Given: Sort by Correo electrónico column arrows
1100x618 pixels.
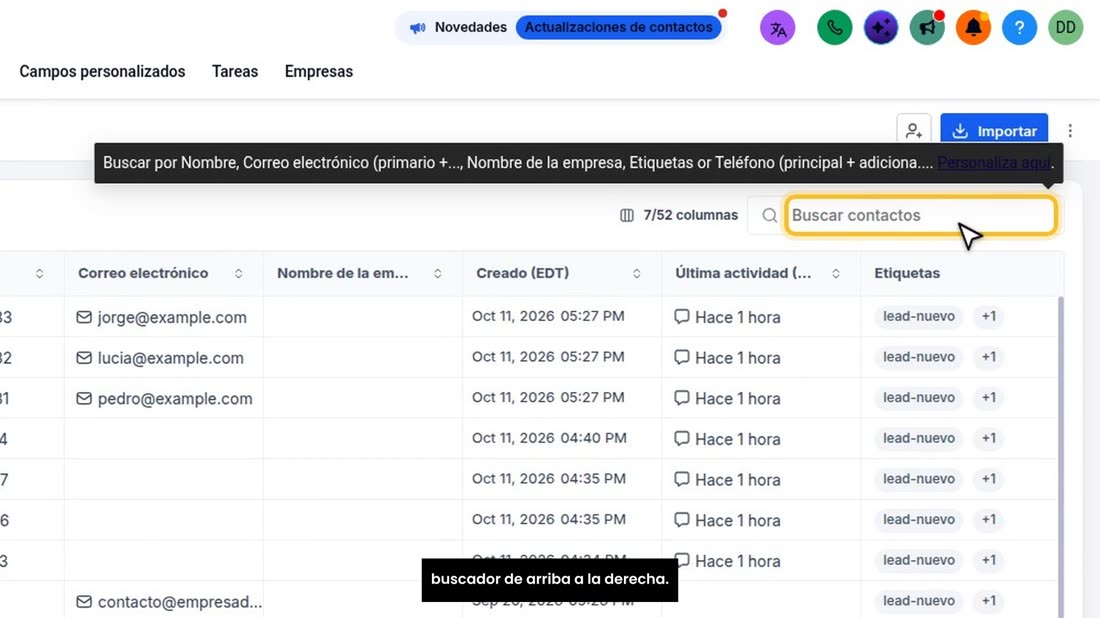Looking at the screenshot, I should coord(239,274).
